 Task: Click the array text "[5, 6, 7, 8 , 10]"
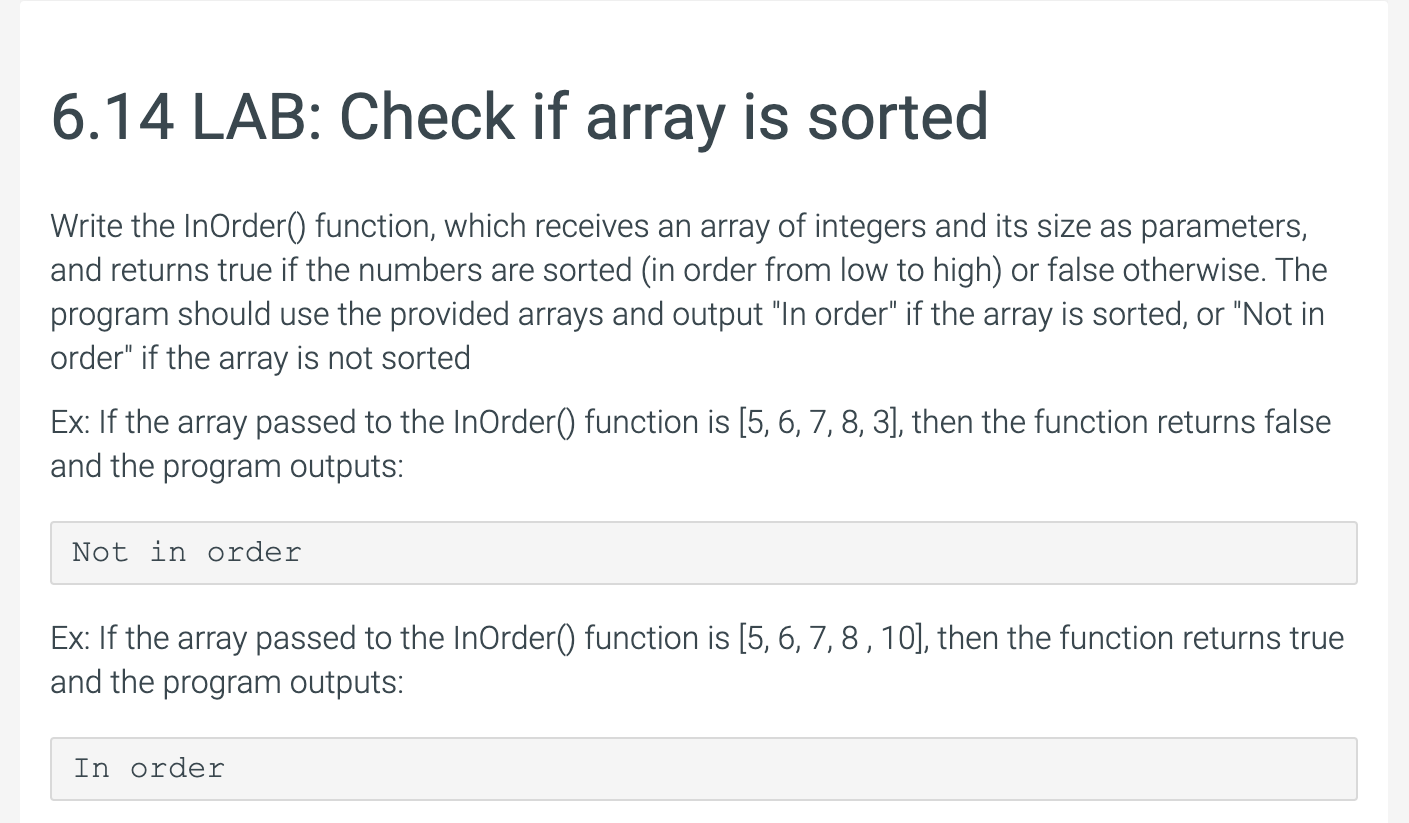pos(833,638)
